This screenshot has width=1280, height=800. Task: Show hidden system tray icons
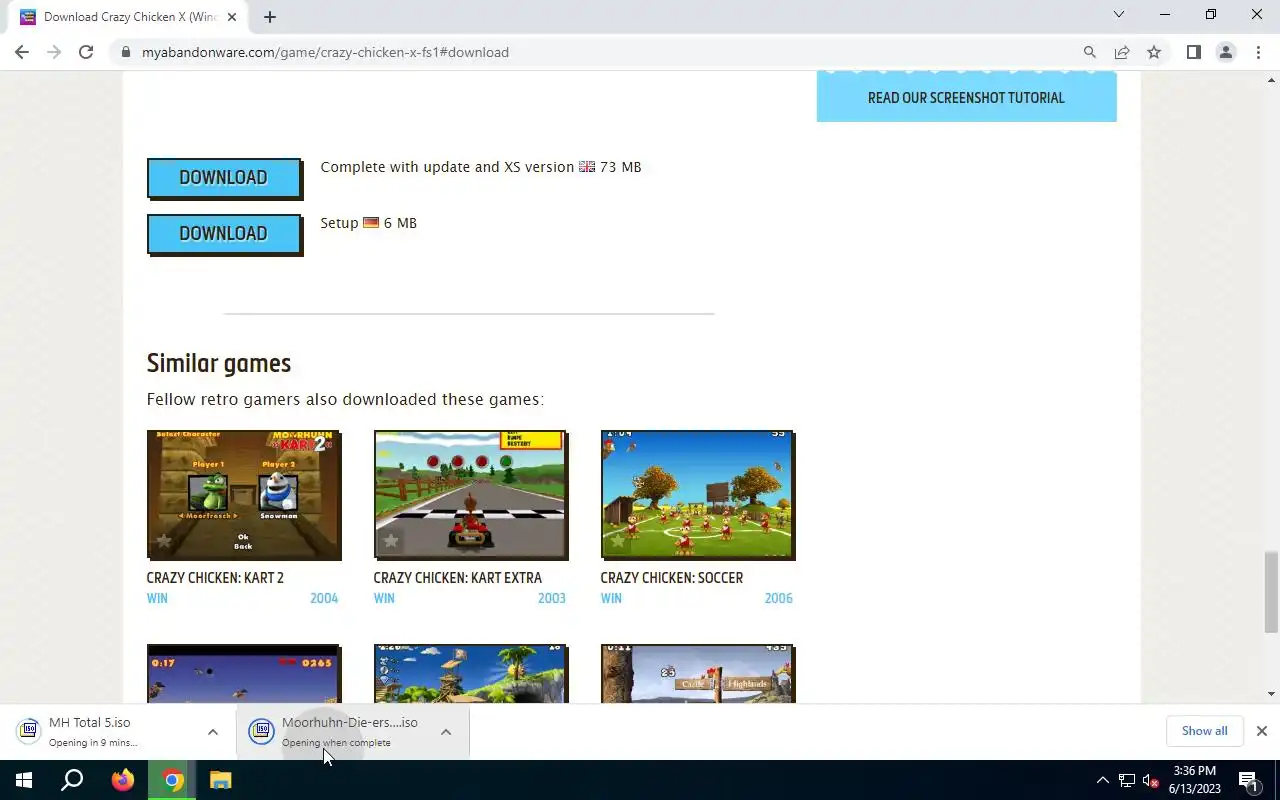(x=1103, y=780)
